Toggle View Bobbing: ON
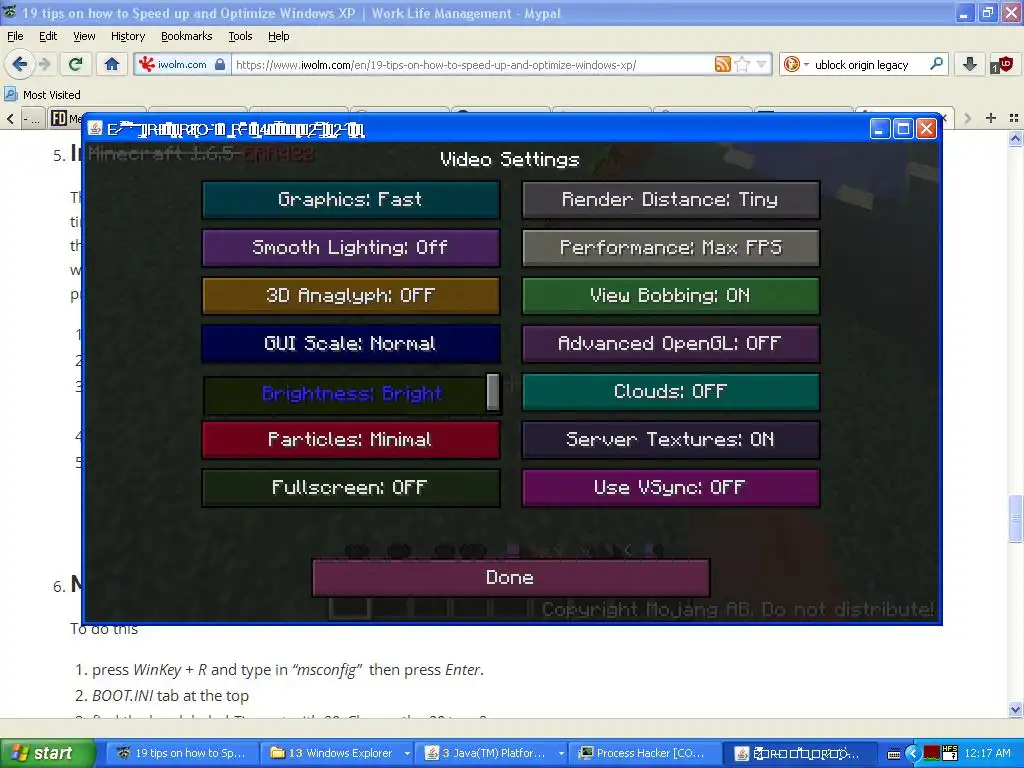 671,296
